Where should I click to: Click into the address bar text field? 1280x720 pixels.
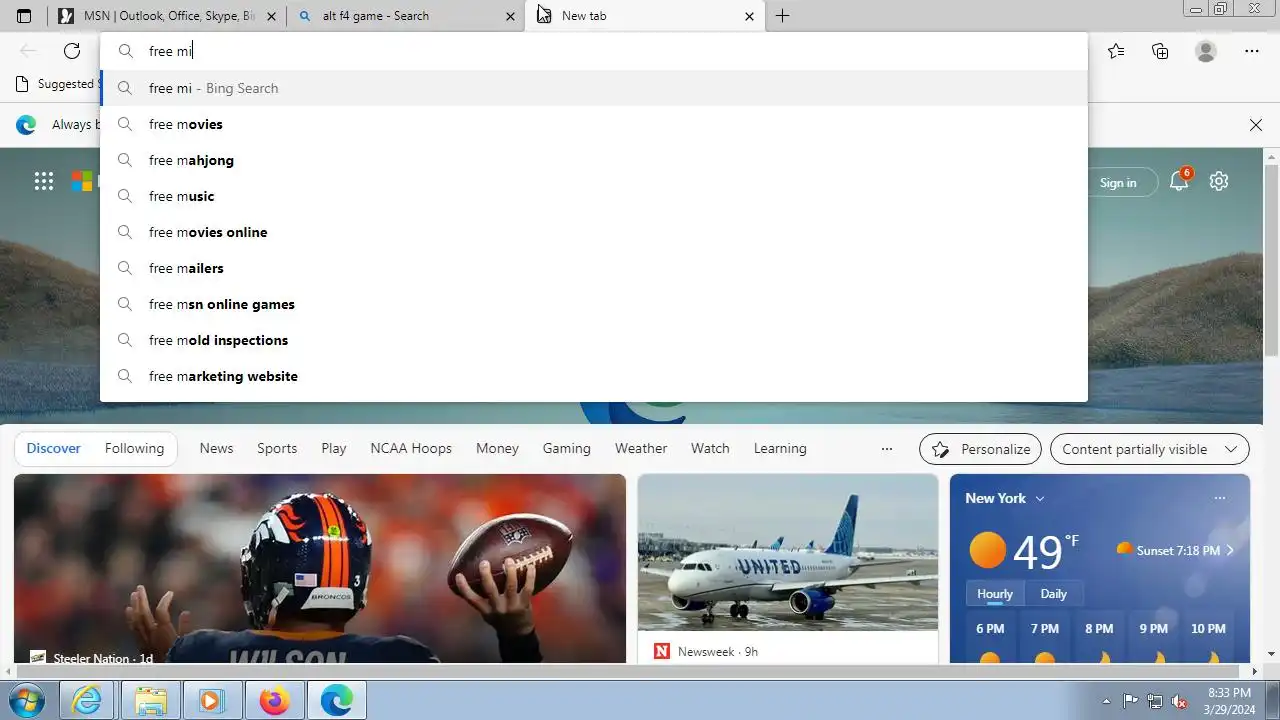[593, 51]
